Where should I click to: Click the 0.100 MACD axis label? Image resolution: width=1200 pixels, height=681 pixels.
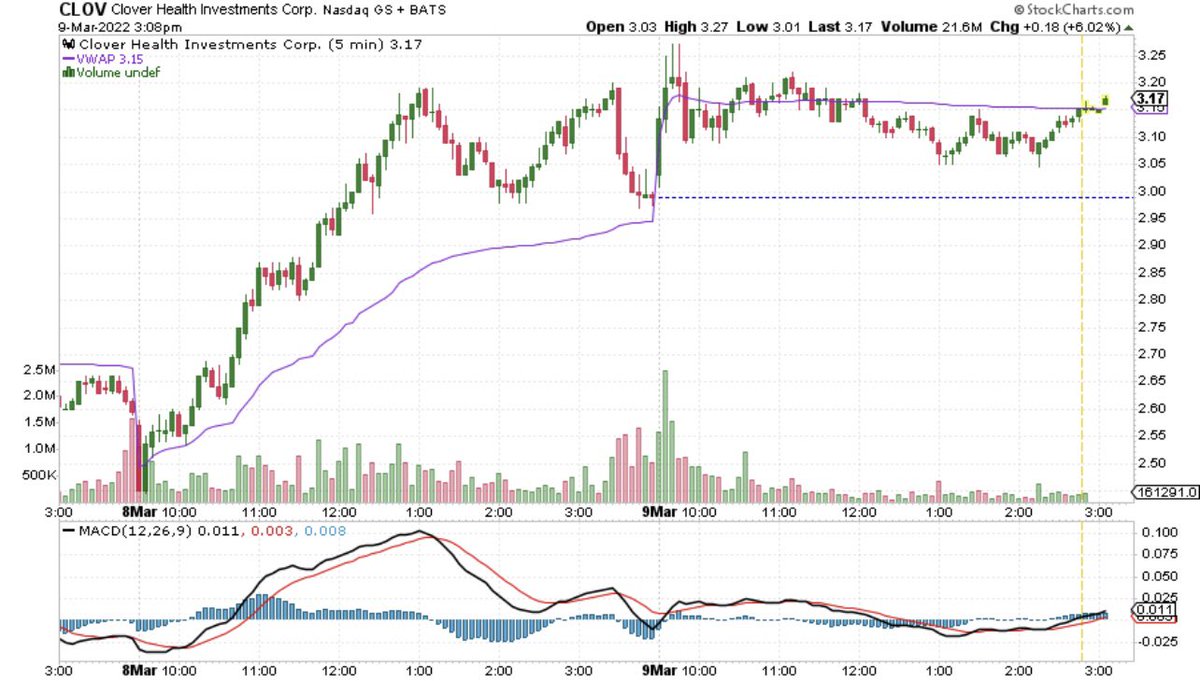(1158, 532)
